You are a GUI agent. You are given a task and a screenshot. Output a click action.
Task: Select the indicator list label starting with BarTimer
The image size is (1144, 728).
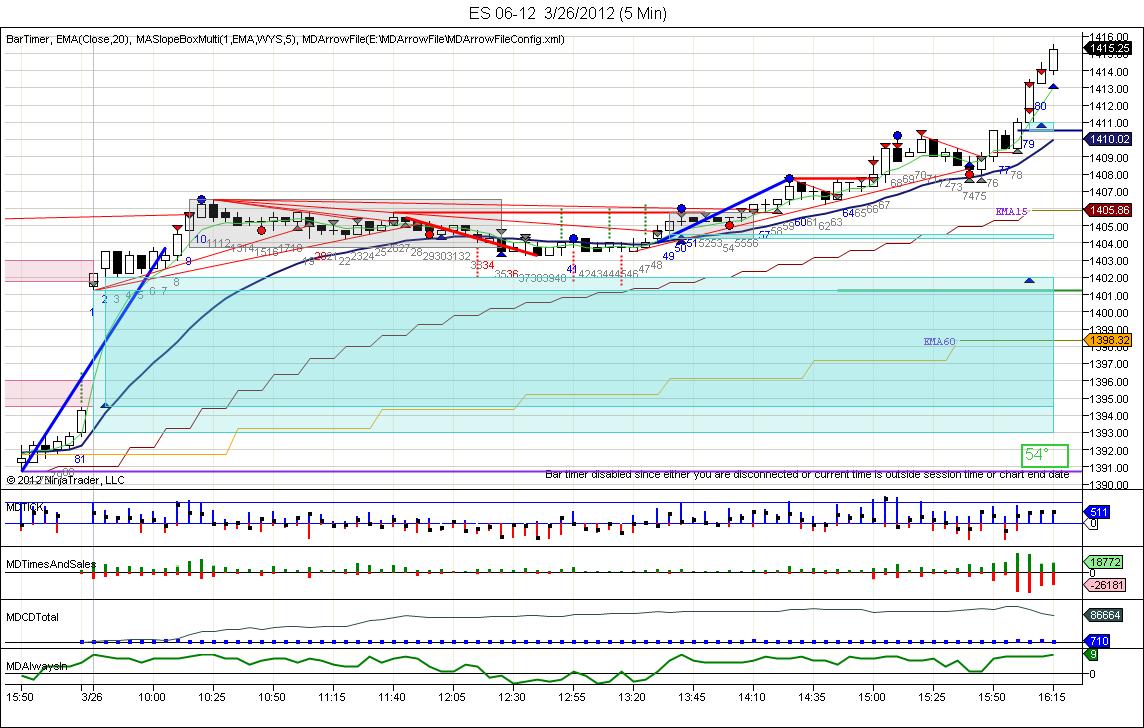coord(285,39)
